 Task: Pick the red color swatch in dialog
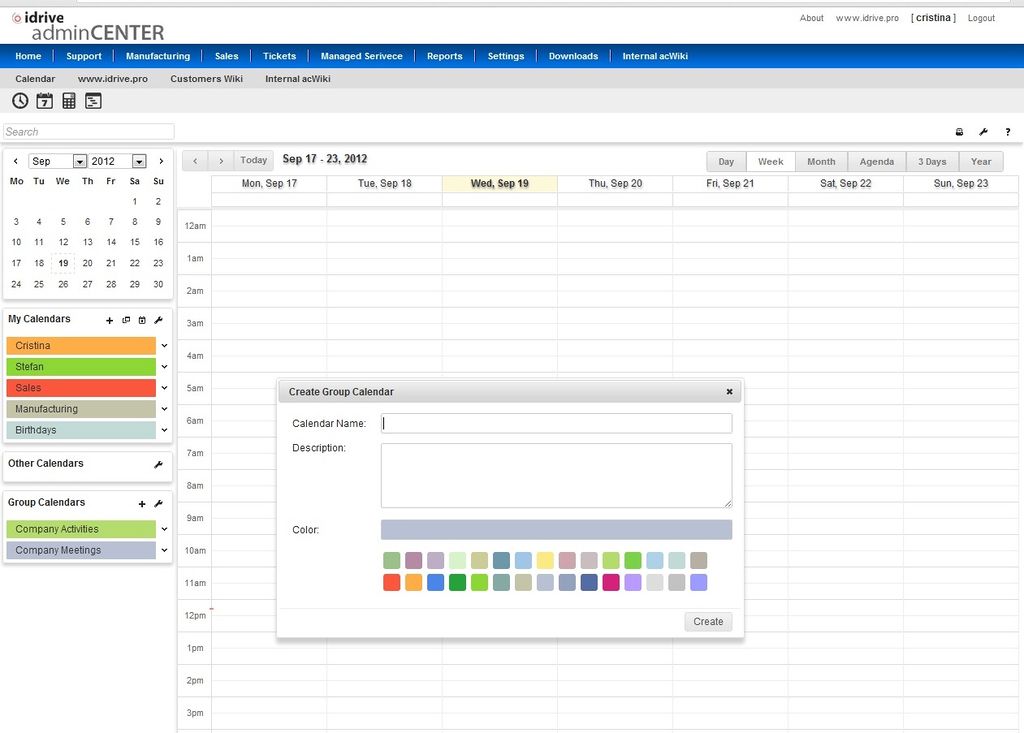point(392,582)
